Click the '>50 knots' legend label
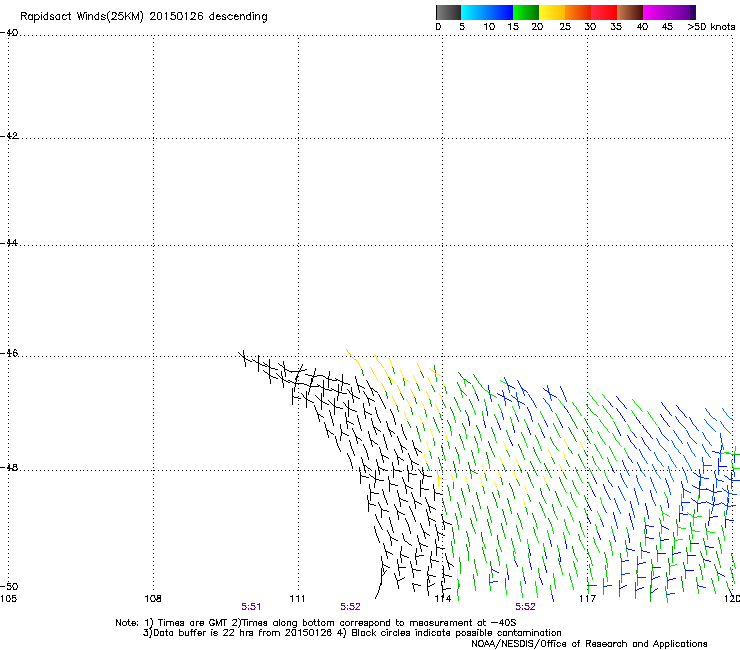Viewport: 740px width, 650px height. click(x=711, y=27)
